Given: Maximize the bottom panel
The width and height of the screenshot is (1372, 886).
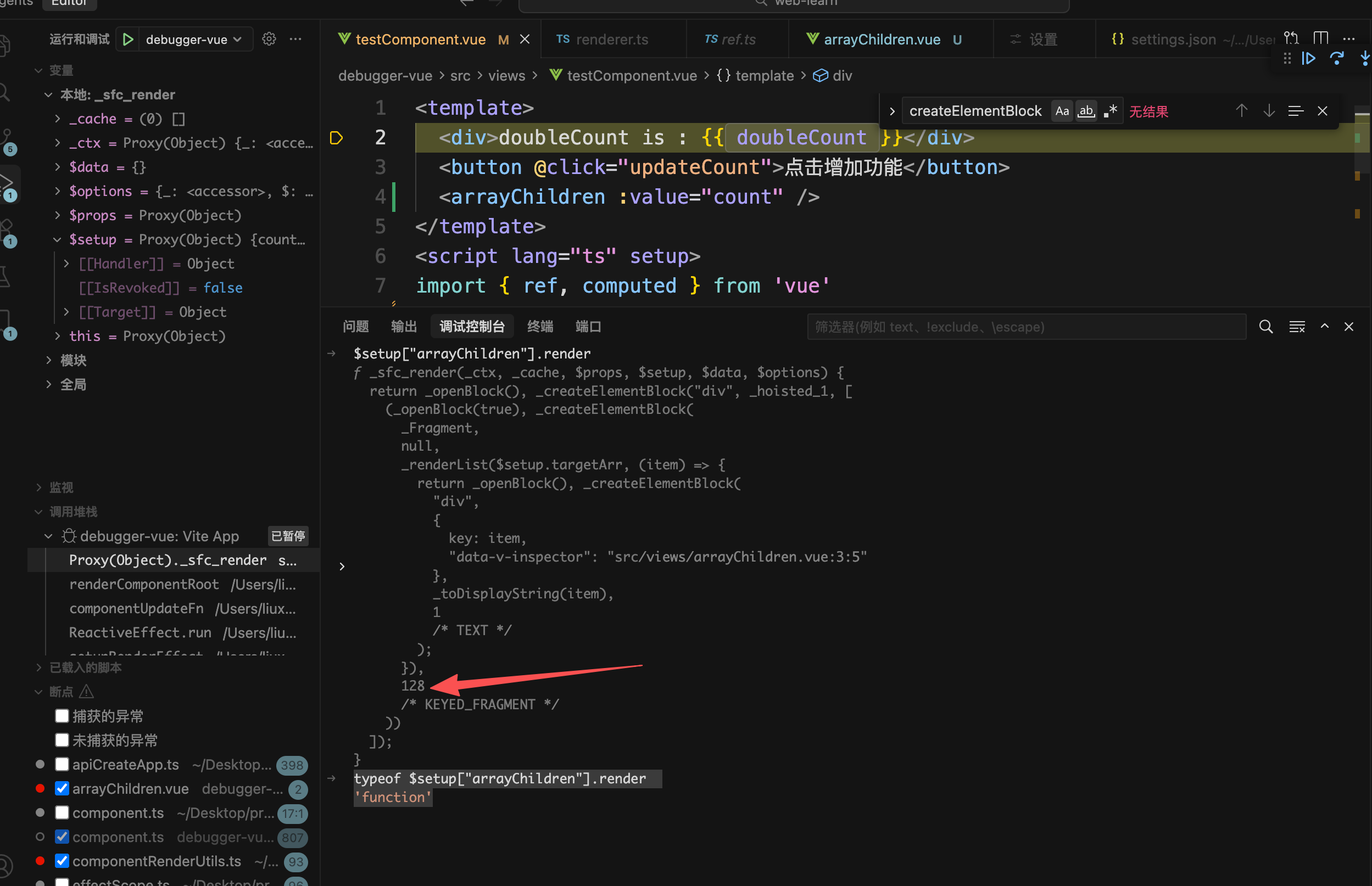Looking at the screenshot, I should click(1324, 326).
